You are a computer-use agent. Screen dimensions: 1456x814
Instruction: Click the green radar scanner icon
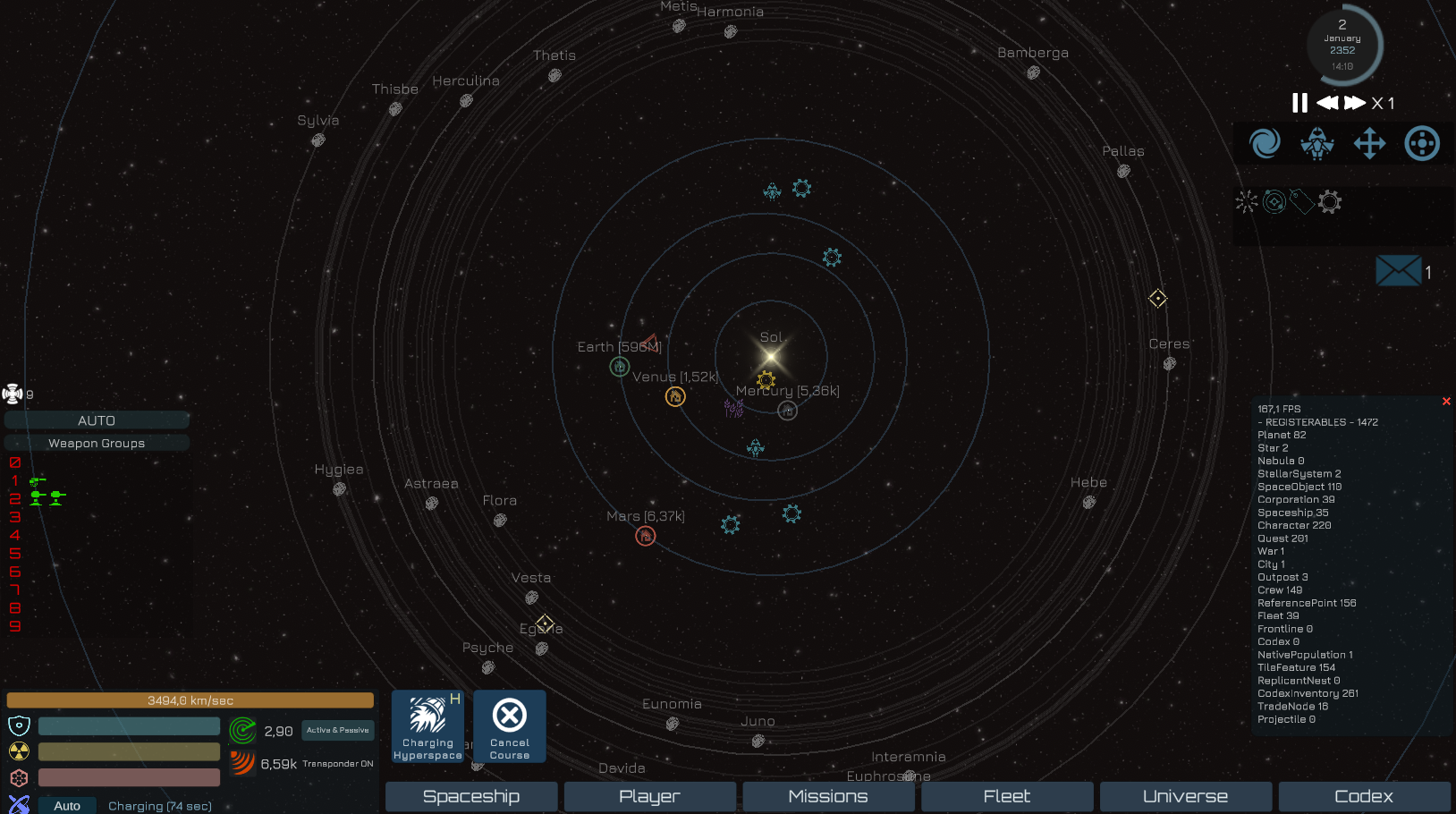tap(242, 731)
